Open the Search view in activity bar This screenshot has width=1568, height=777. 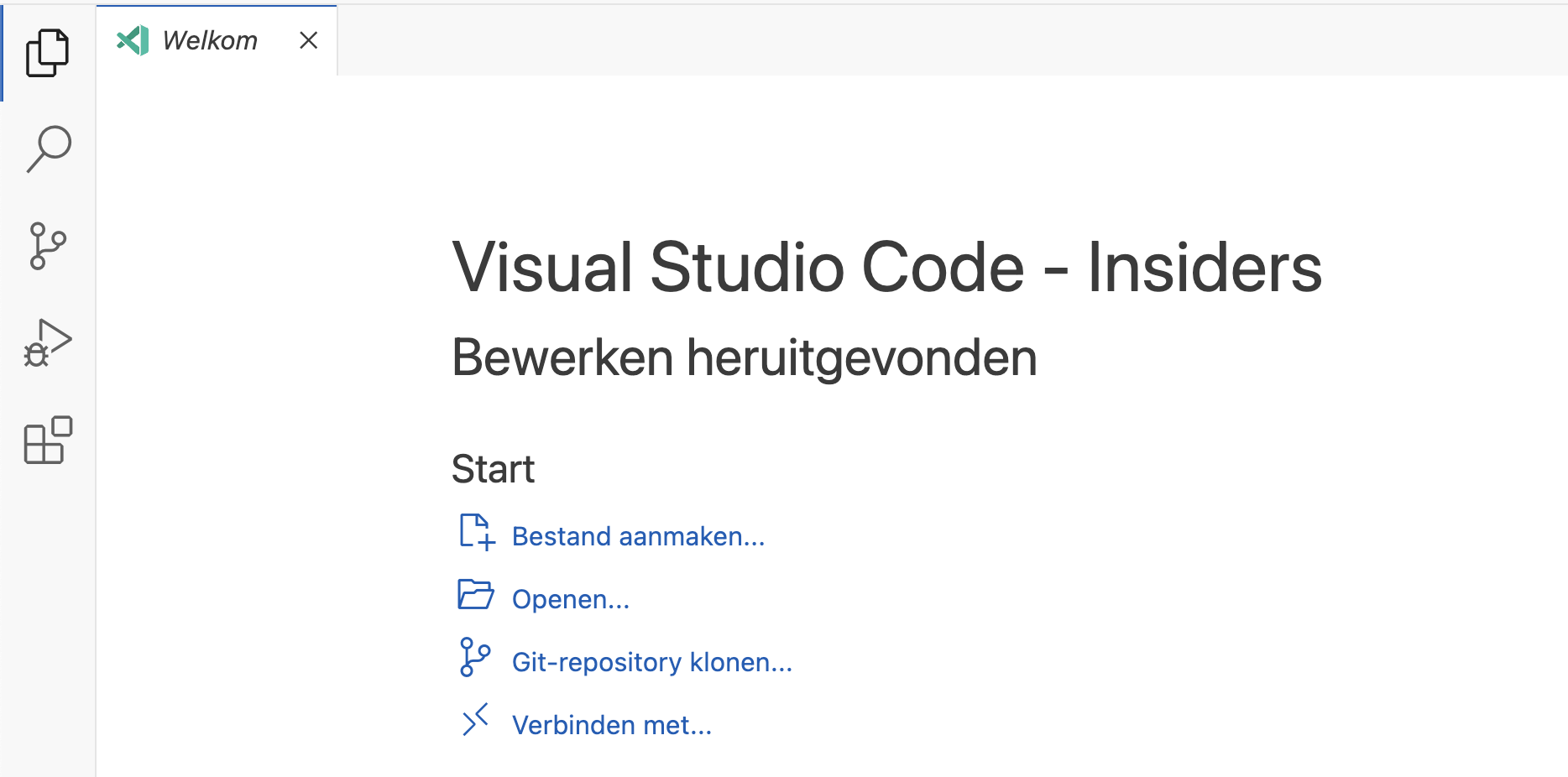tap(48, 149)
